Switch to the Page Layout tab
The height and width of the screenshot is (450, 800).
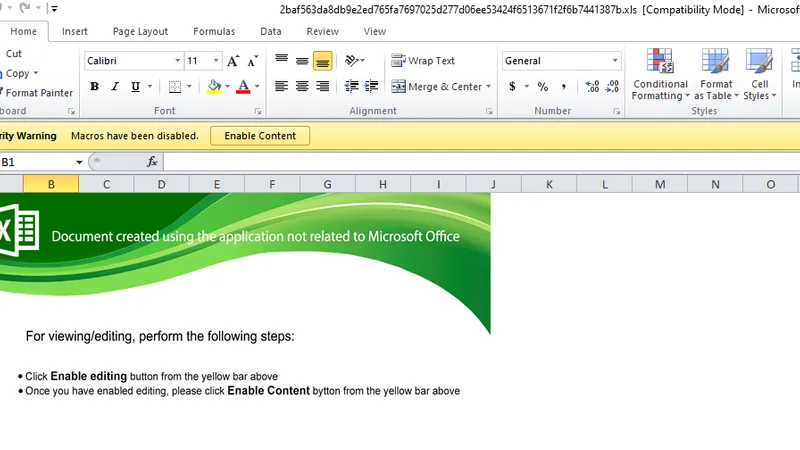point(140,32)
